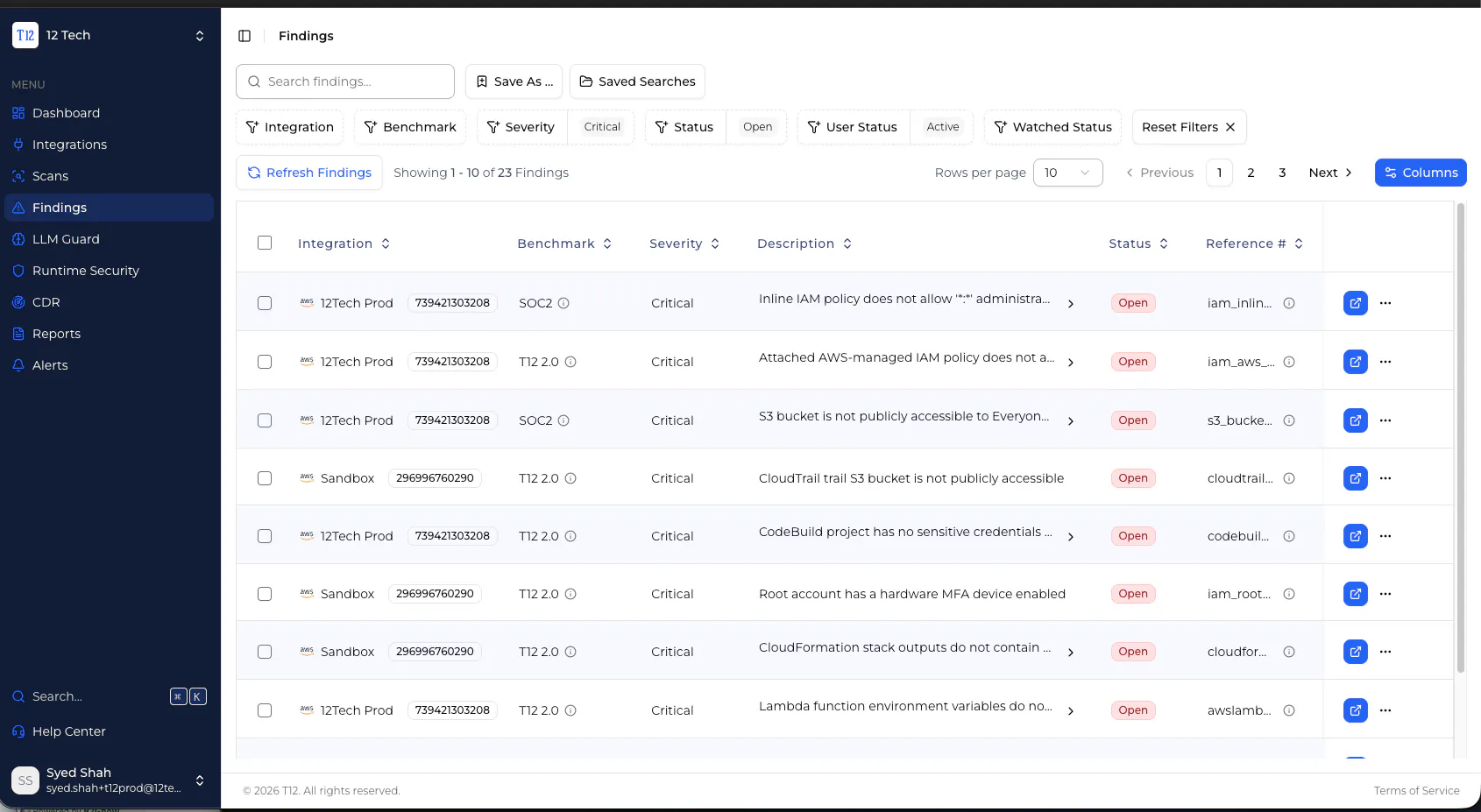Open the 12 Tech organization switcher
1481x812 pixels.
[x=110, y=35]
